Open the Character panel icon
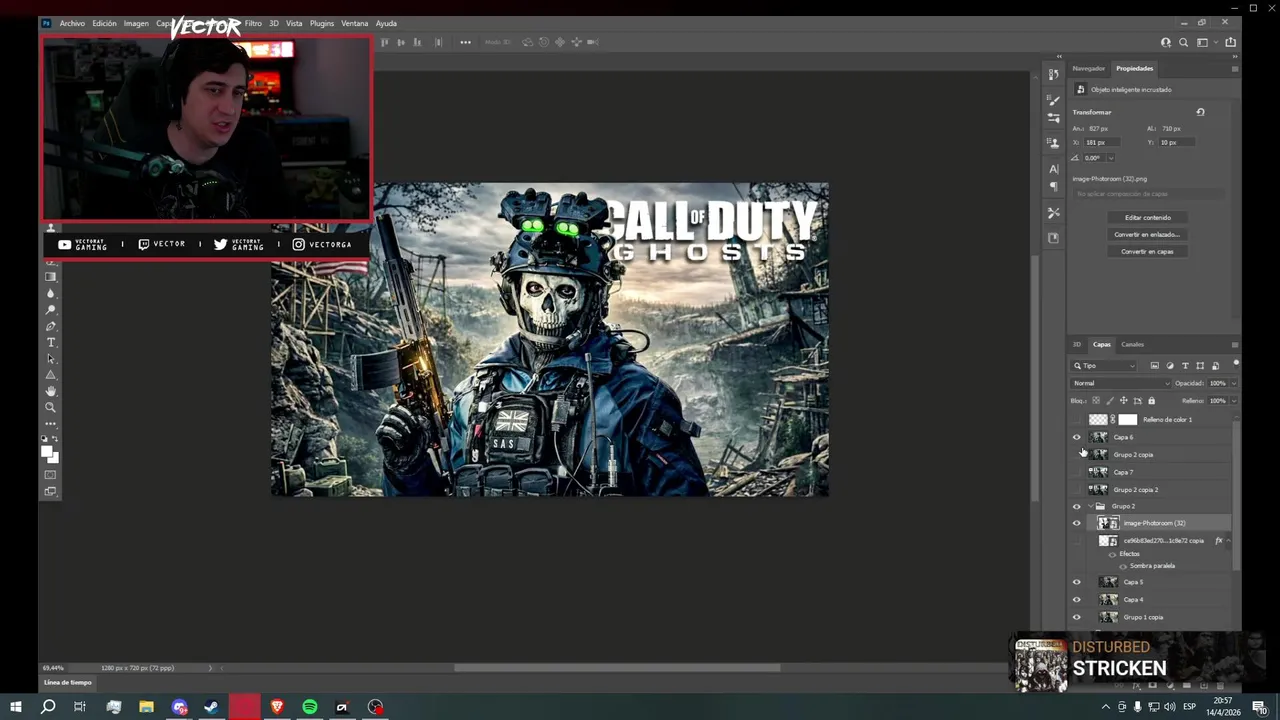The width and height of the screenshot is (1280, 720). (x=1053, y=169)
